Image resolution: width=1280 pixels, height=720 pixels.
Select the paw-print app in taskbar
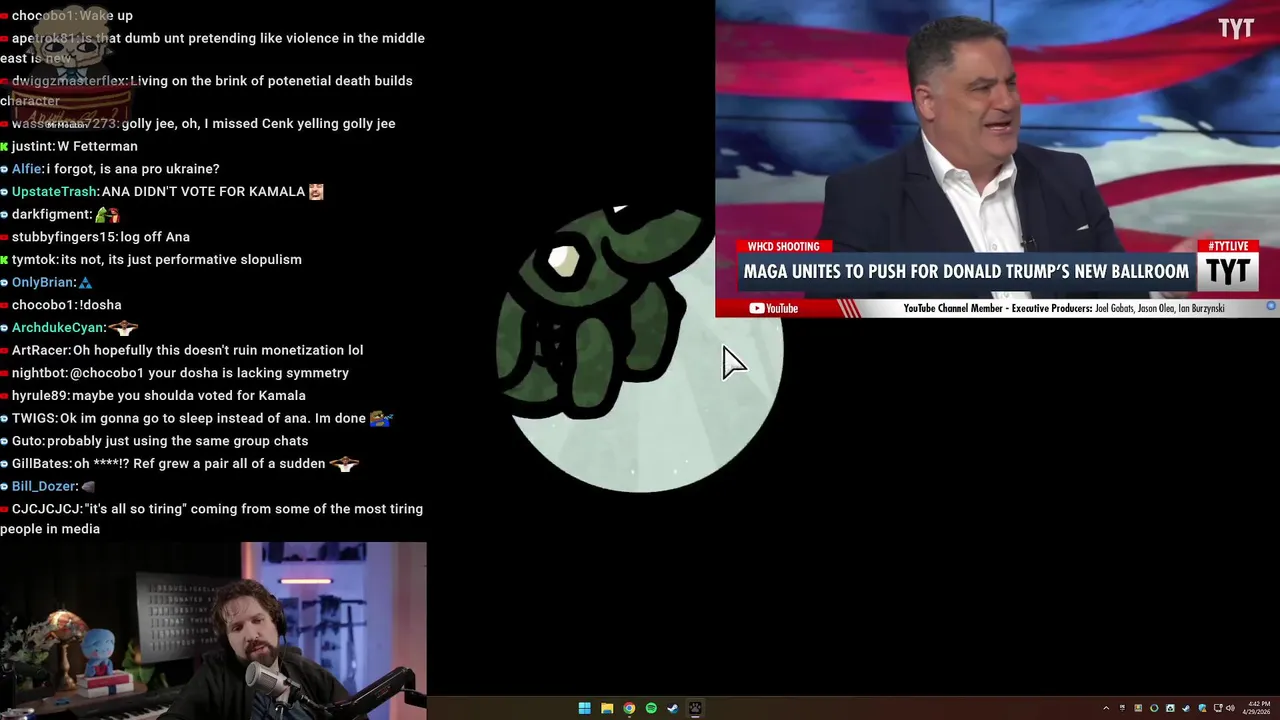[x=695, y=708]
